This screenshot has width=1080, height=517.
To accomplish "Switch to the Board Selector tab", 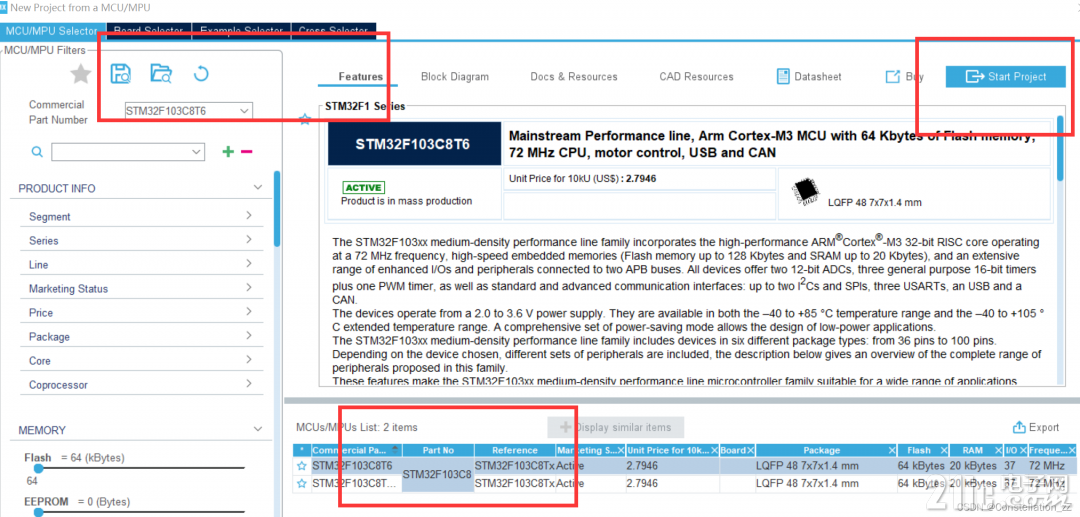I will coord(147,31).
